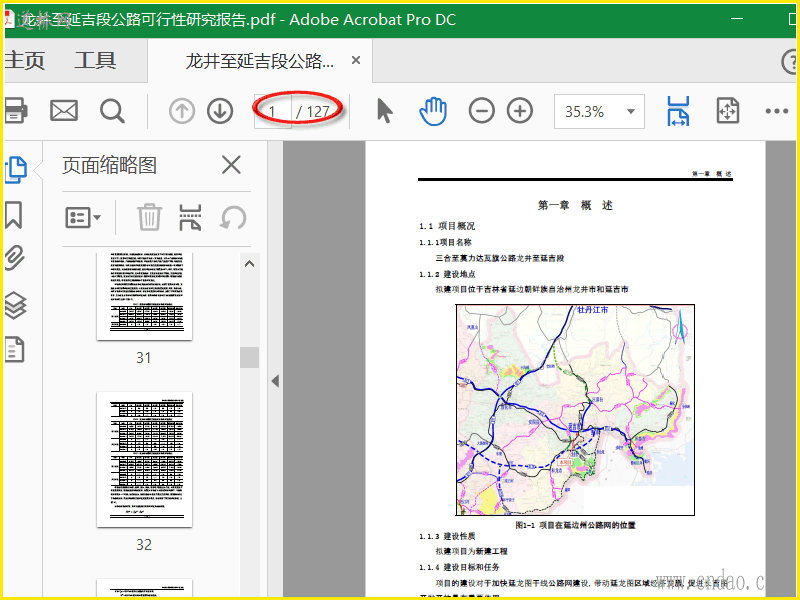Click the thumbnail panel scissors page icon

tap(190, 218)
